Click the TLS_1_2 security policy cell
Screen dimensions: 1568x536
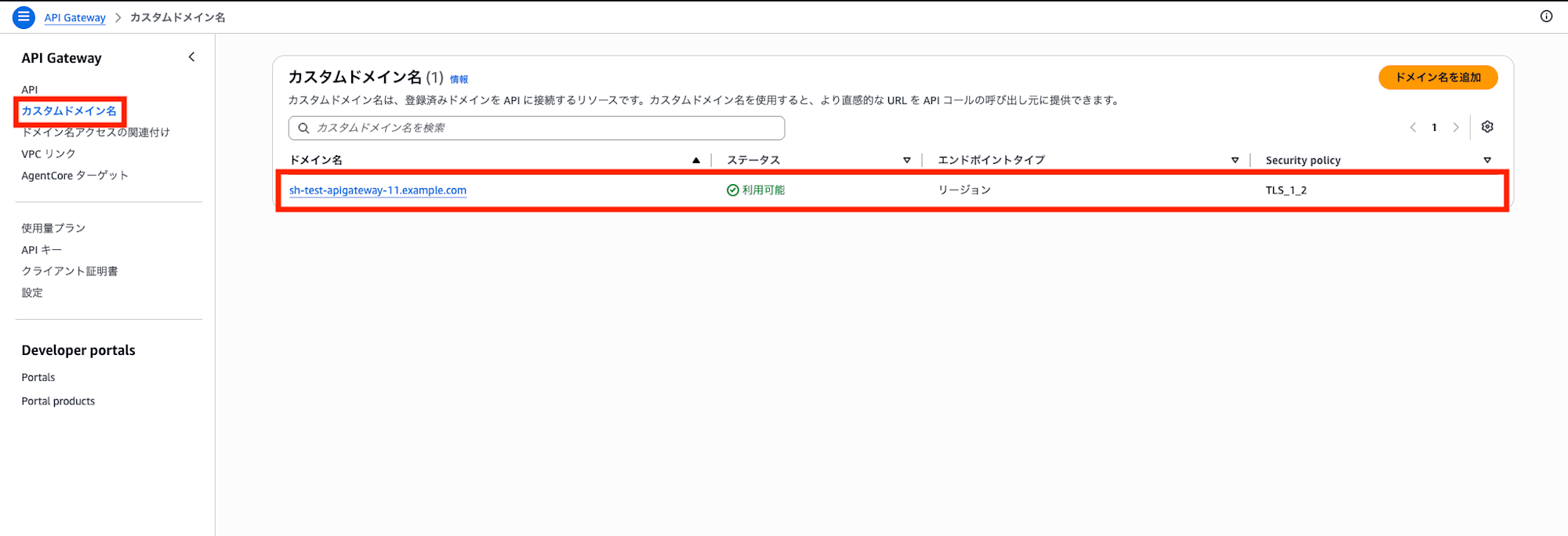pos(1286,190)
